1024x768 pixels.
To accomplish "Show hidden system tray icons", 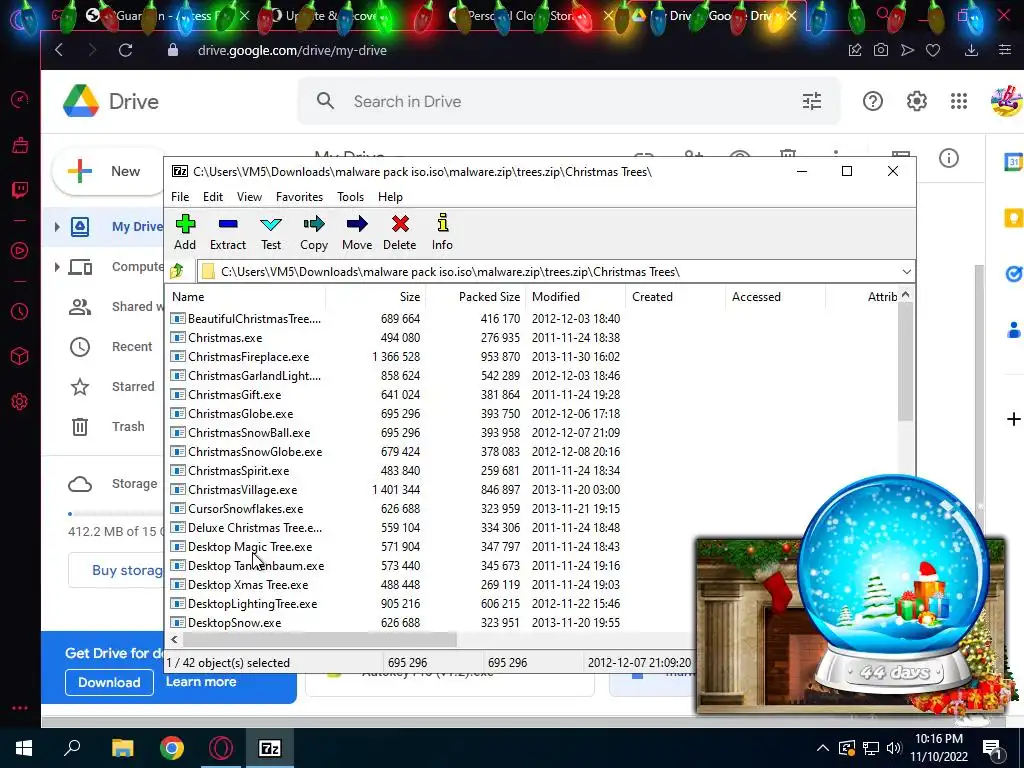I will click(x=823, y=748).
